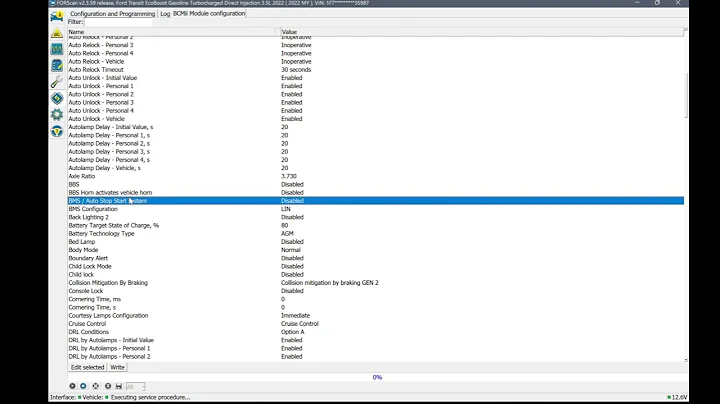Select the Boundary Alert row
This screenshot has width=720, height=404.
tap(376, 258)
